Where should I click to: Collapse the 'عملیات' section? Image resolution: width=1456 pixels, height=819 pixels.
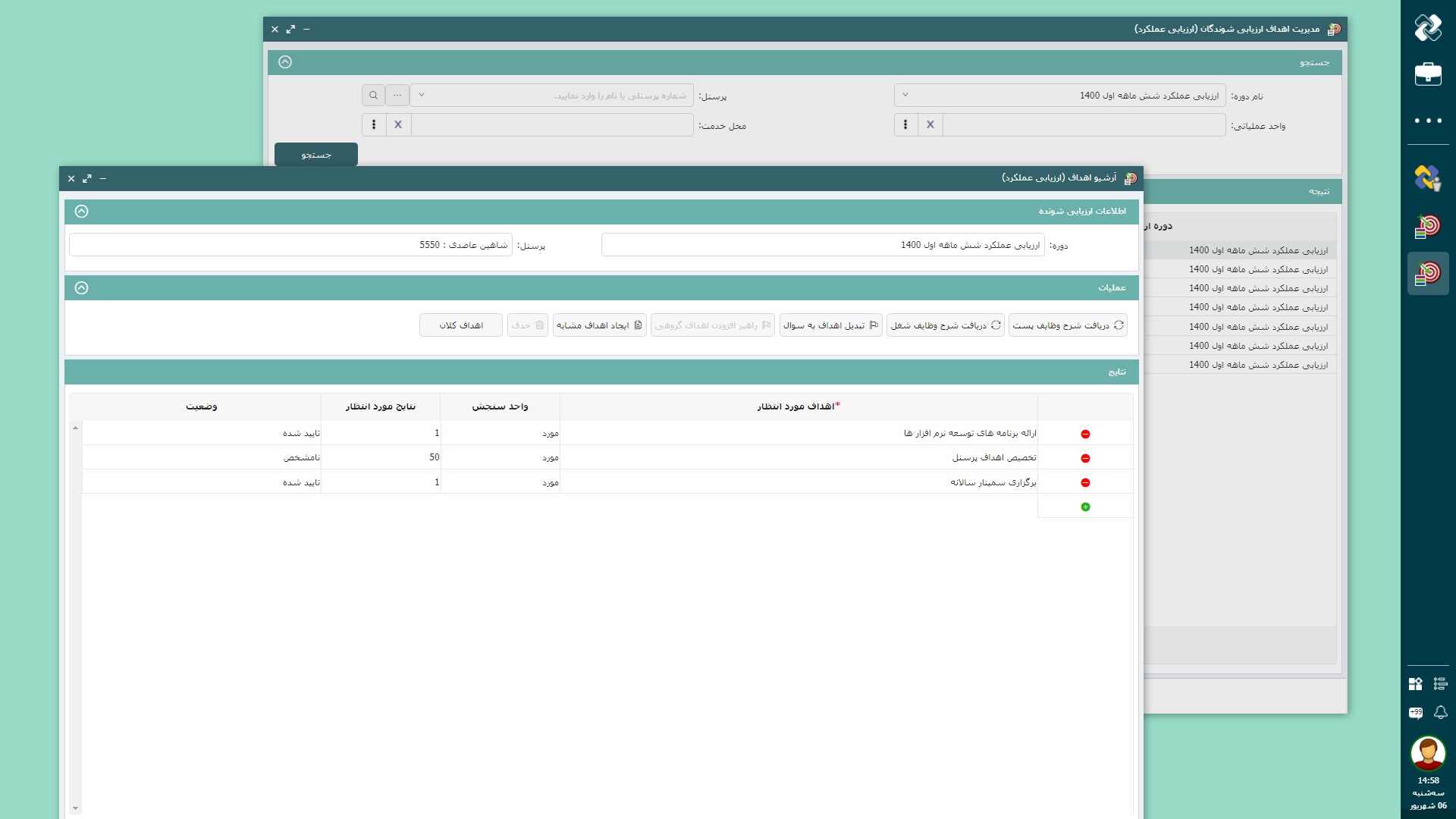click(x=82, y=288)
